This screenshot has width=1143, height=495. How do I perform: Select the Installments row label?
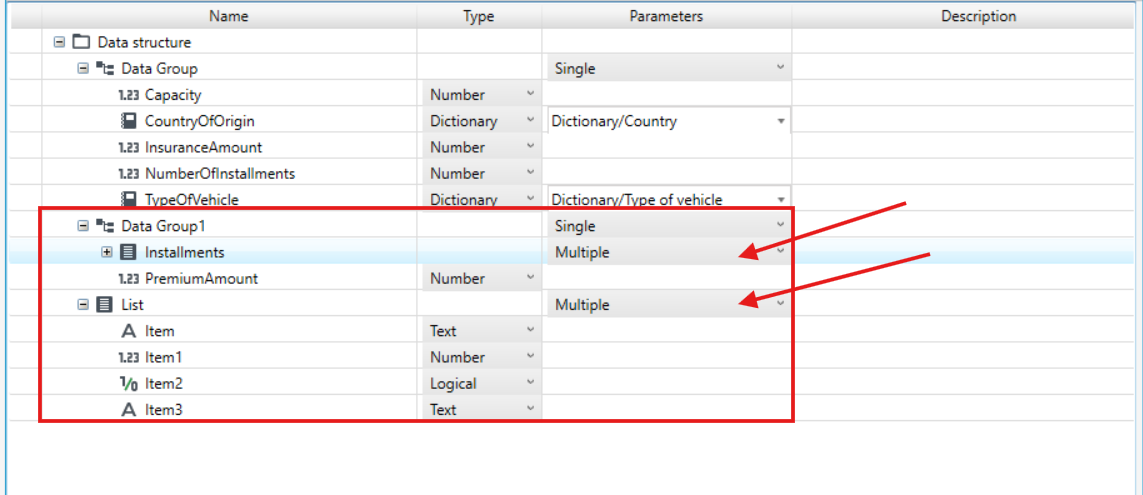(x=184, y=252)
